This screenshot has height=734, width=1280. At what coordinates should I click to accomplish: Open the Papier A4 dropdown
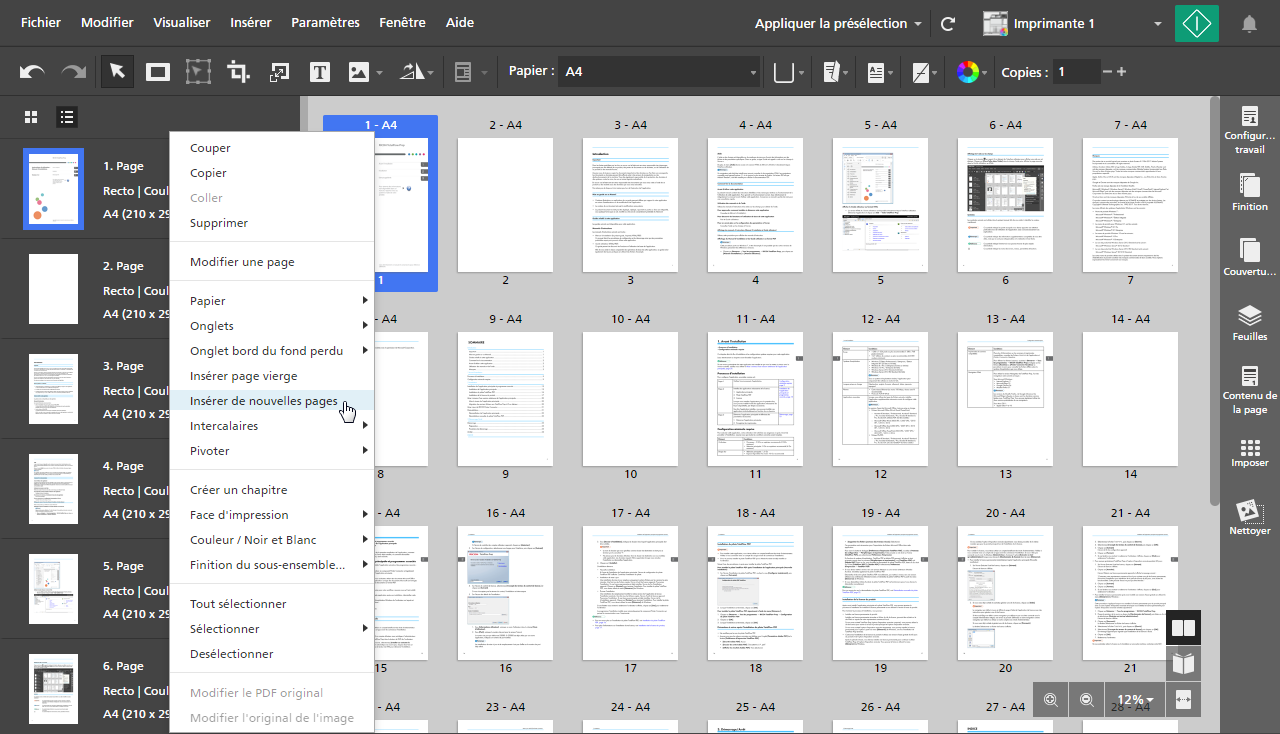pyautogui.click(x=659, y=72)
